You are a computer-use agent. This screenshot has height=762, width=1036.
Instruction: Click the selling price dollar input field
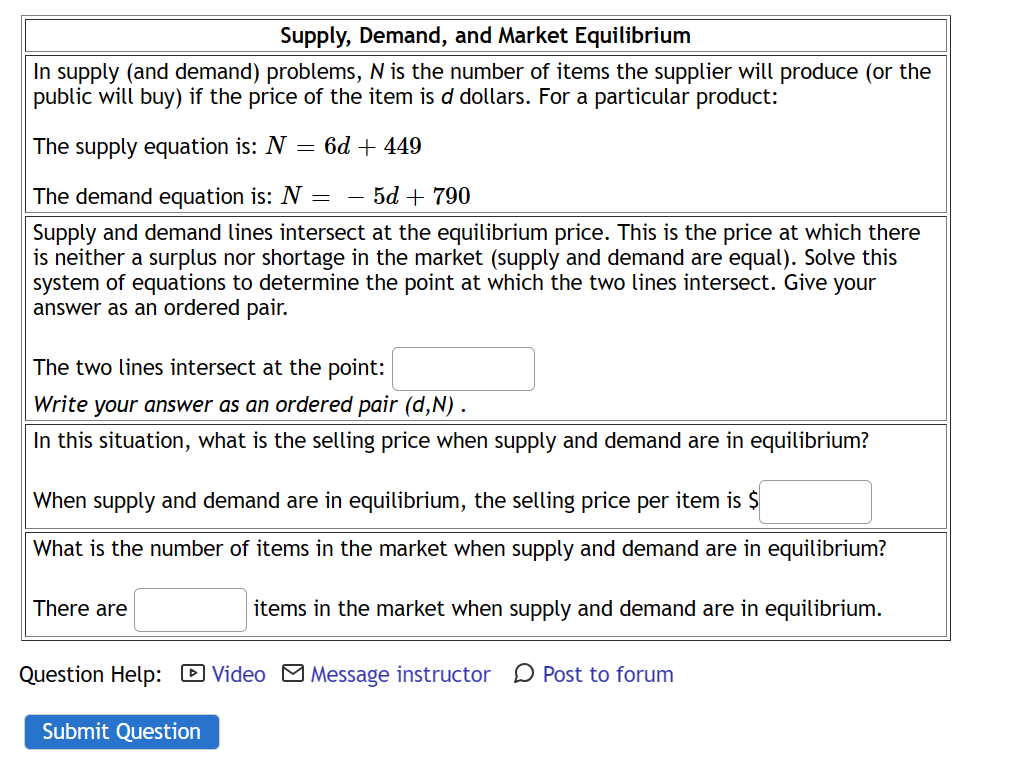(815, 501)
